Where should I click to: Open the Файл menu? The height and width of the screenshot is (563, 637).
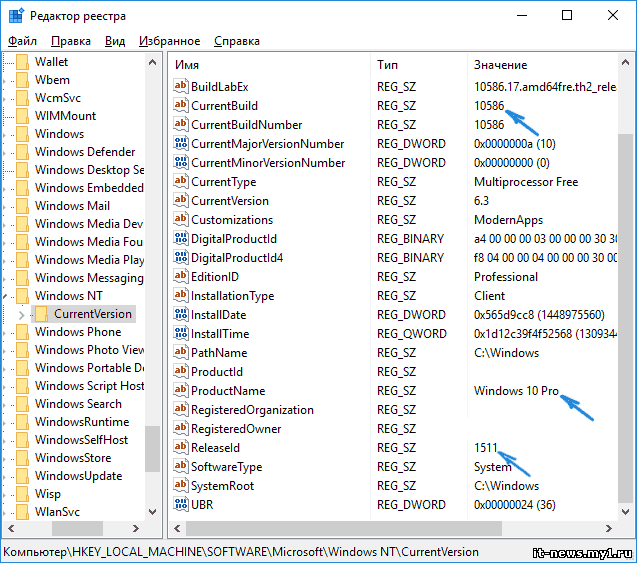click(x=22, y=41)
